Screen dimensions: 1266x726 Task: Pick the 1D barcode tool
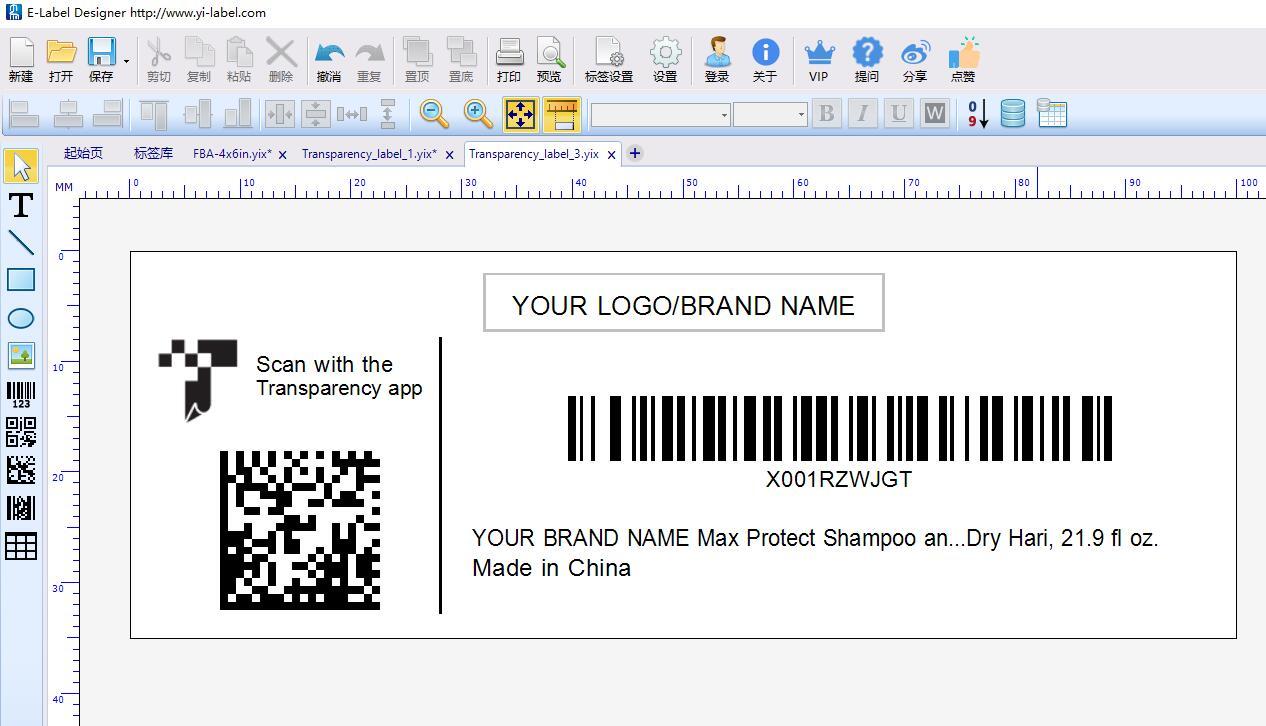21,394
